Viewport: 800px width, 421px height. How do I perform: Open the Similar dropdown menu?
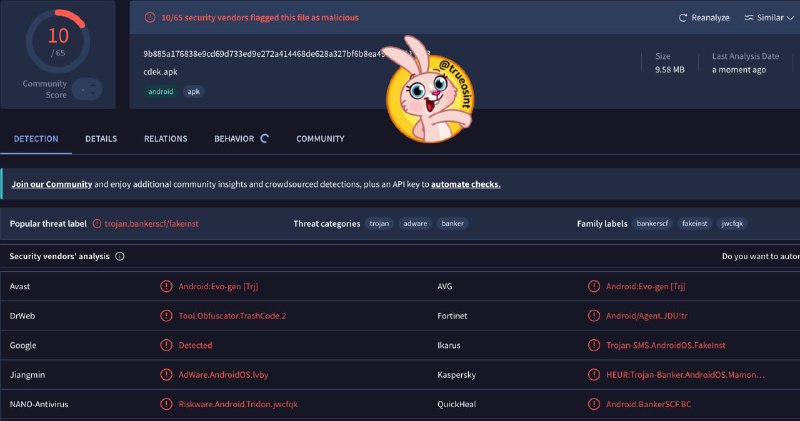click(x=769, y=18)
